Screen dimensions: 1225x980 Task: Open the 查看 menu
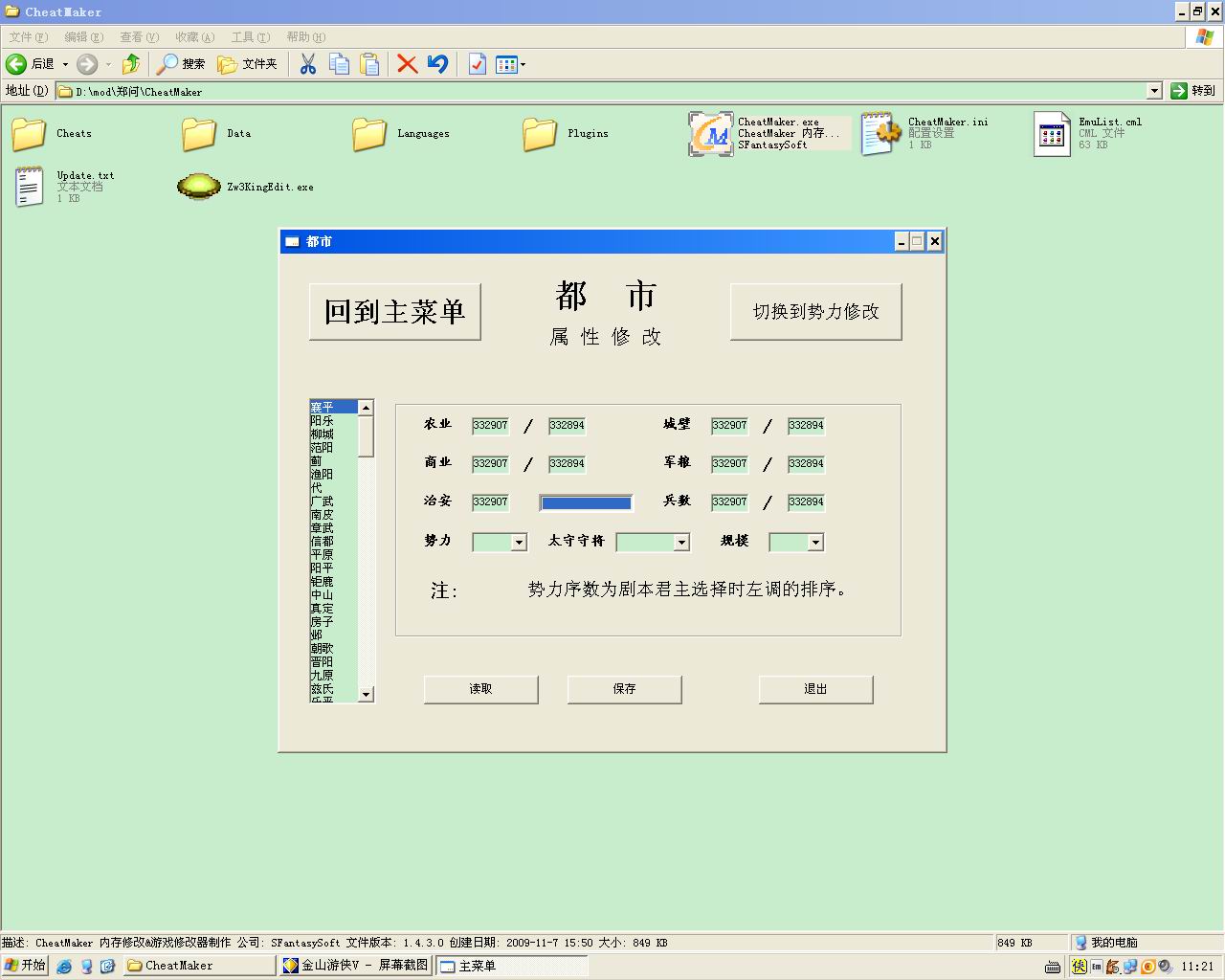pos(139,37)
